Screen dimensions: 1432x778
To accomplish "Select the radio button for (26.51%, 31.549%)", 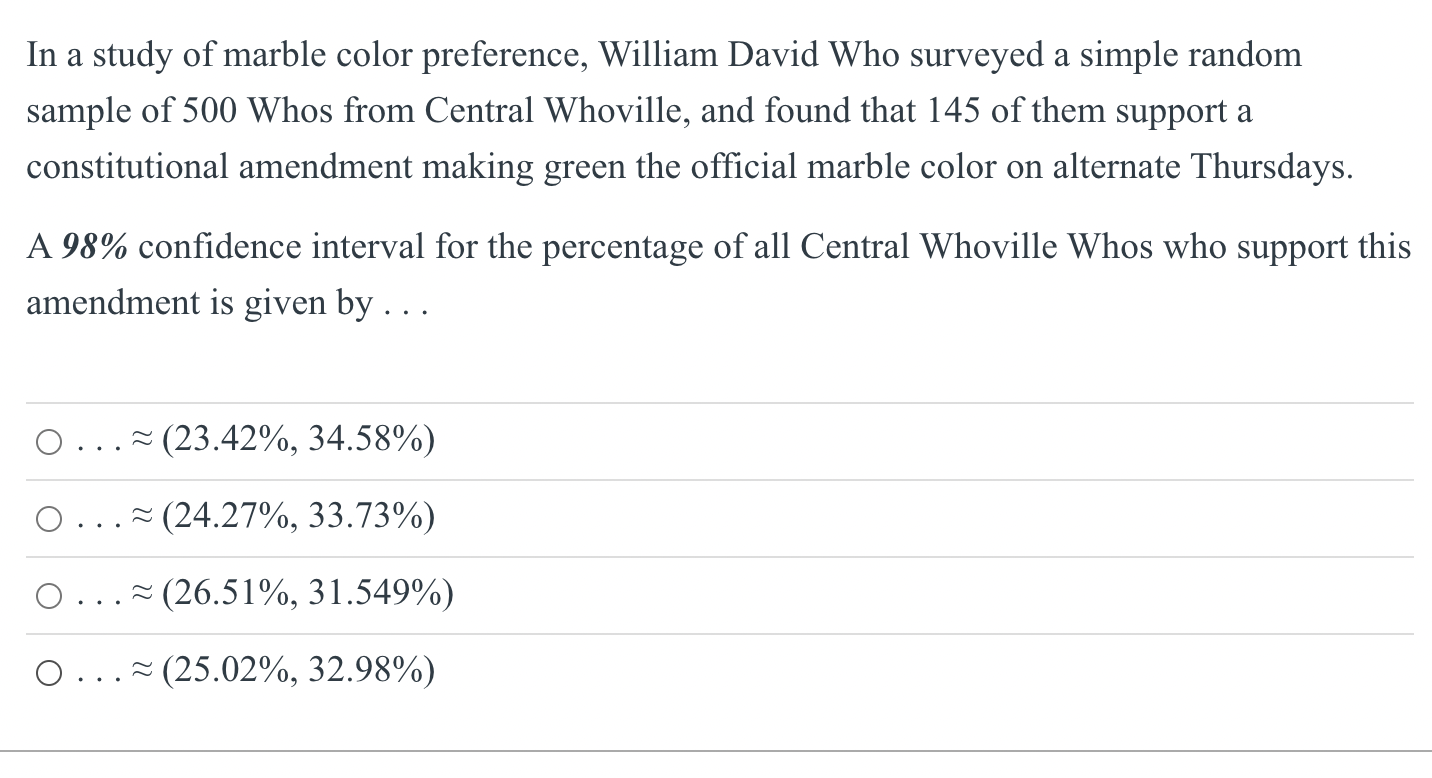I will click(x=47, y=595).
